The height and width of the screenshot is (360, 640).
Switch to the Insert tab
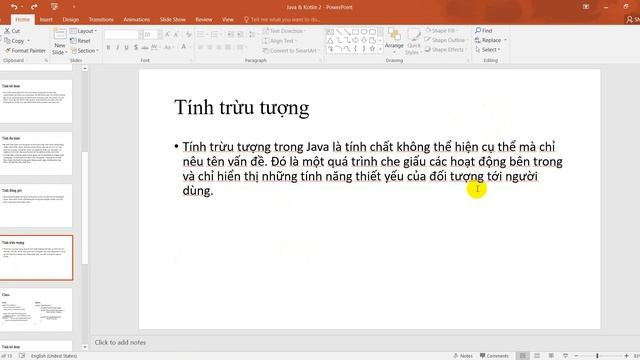pos(46,20)
